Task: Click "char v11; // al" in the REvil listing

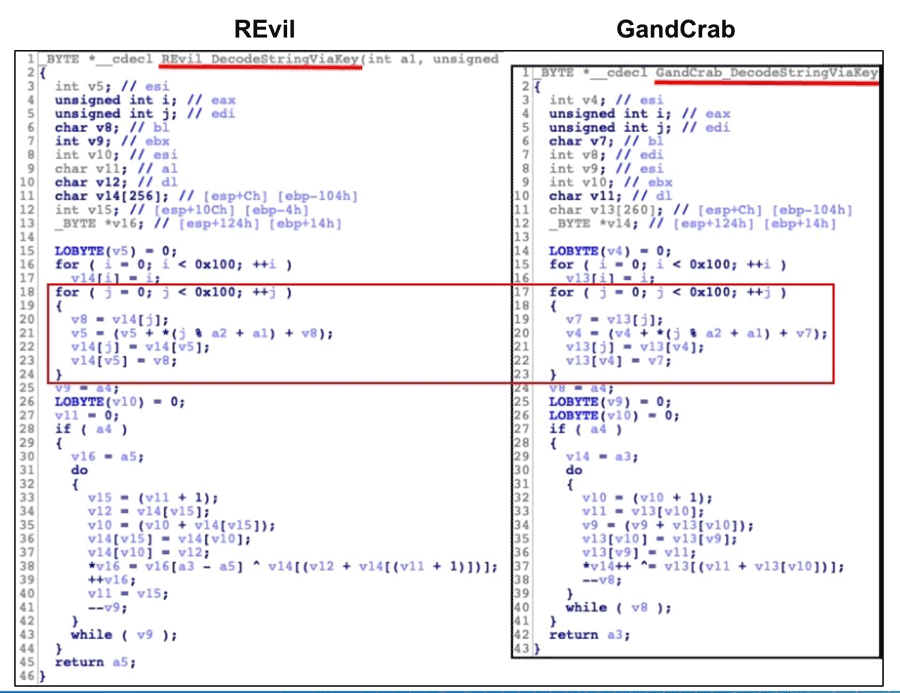Action: (x=116, y=169)
